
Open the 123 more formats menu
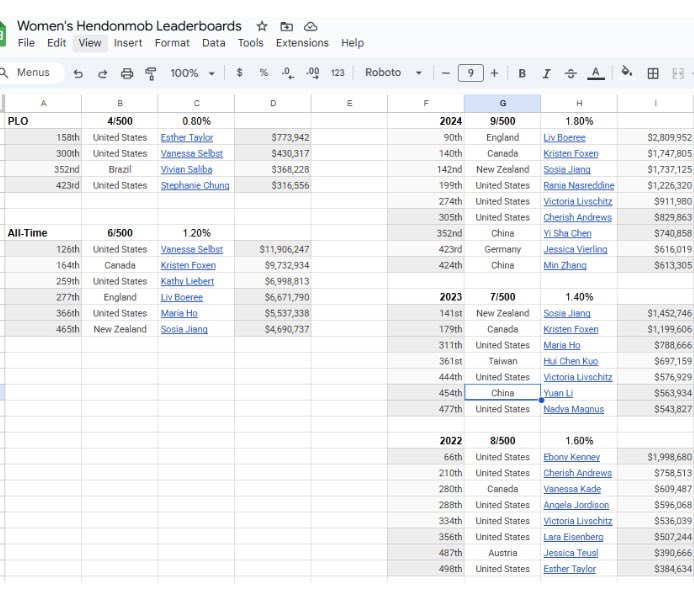337,73
